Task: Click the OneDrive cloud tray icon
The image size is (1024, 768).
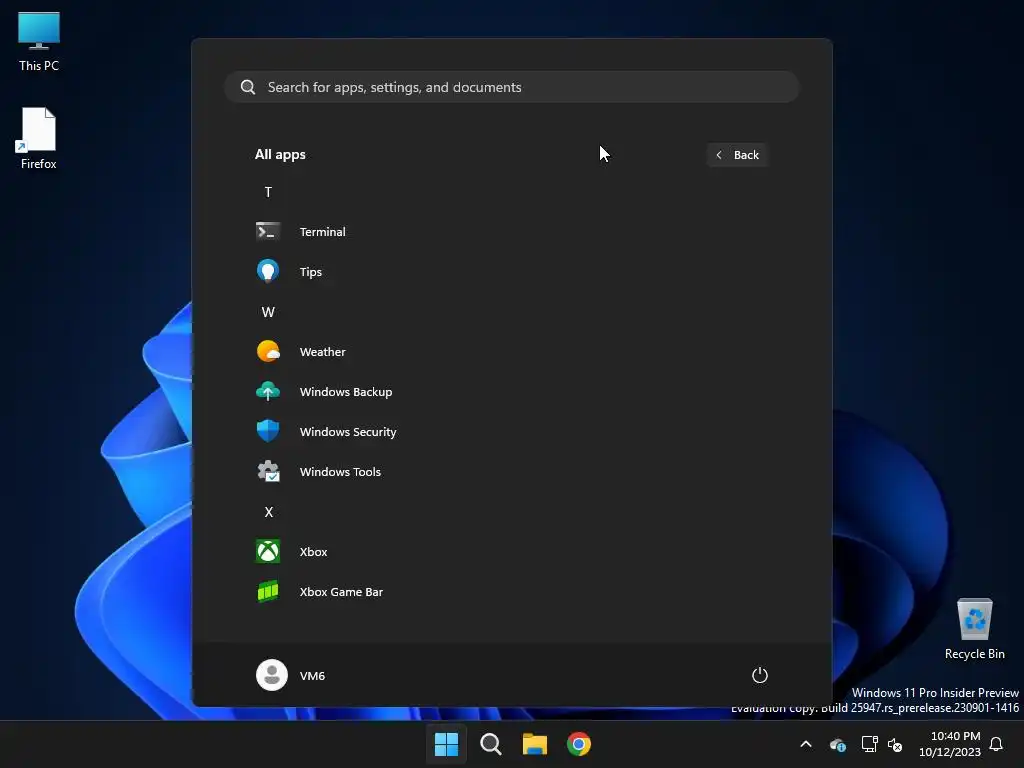Action: 838,744
